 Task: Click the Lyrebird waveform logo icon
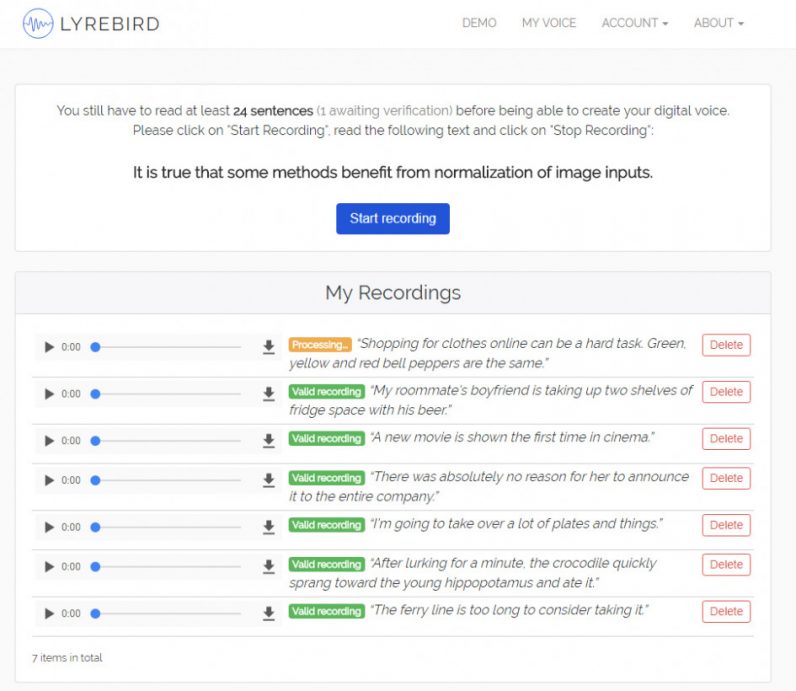(x=39, y=24)
